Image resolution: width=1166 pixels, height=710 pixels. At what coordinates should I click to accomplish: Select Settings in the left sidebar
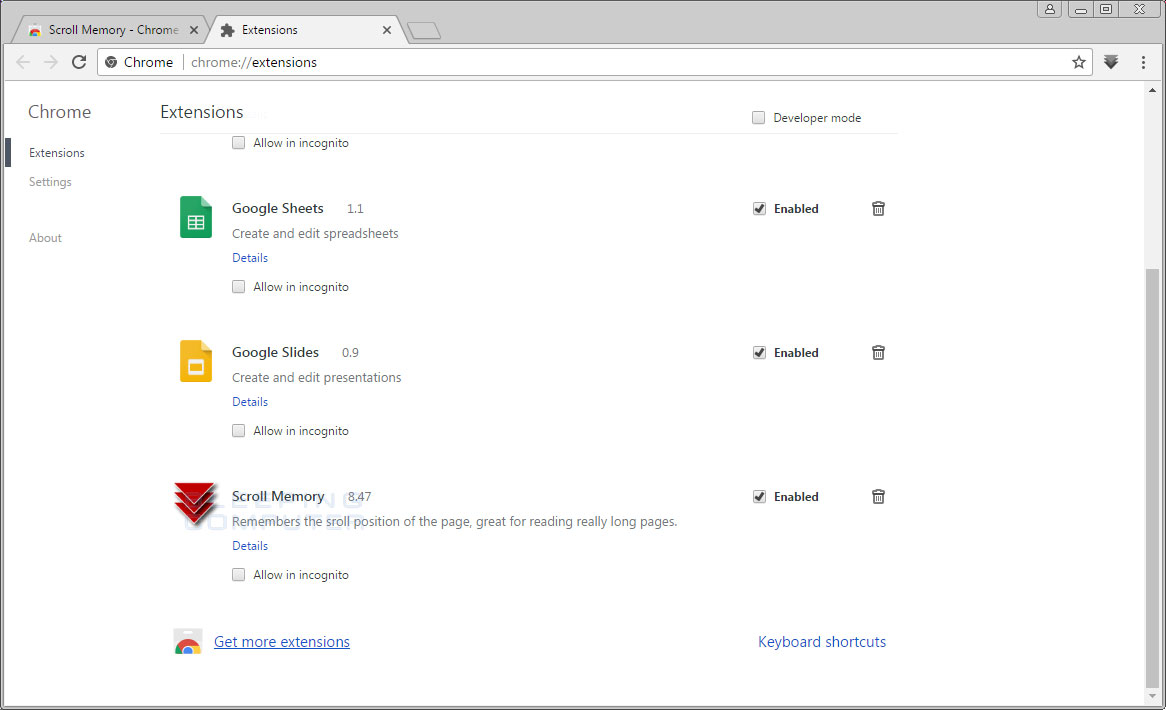pyautogui.click(x=50, y=181)
